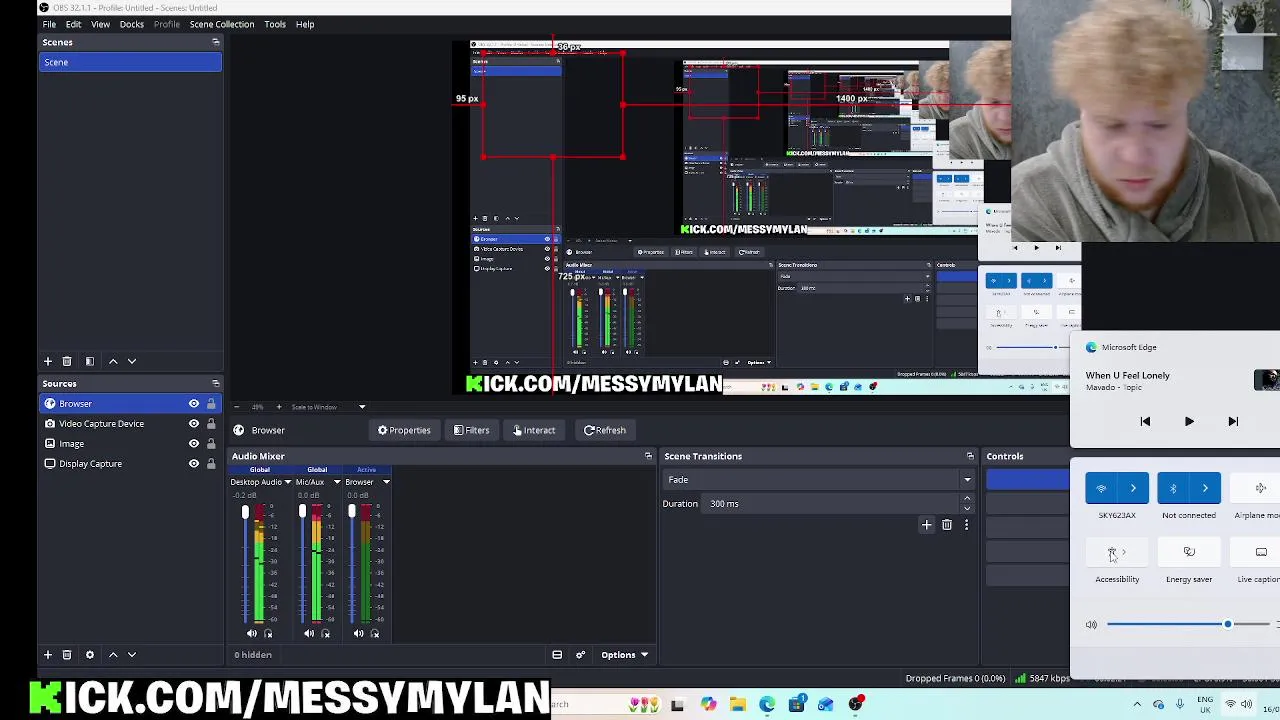Adjust system volume slider
This screenshot has height=720, width=1280.
click(x=1186, y=624)
